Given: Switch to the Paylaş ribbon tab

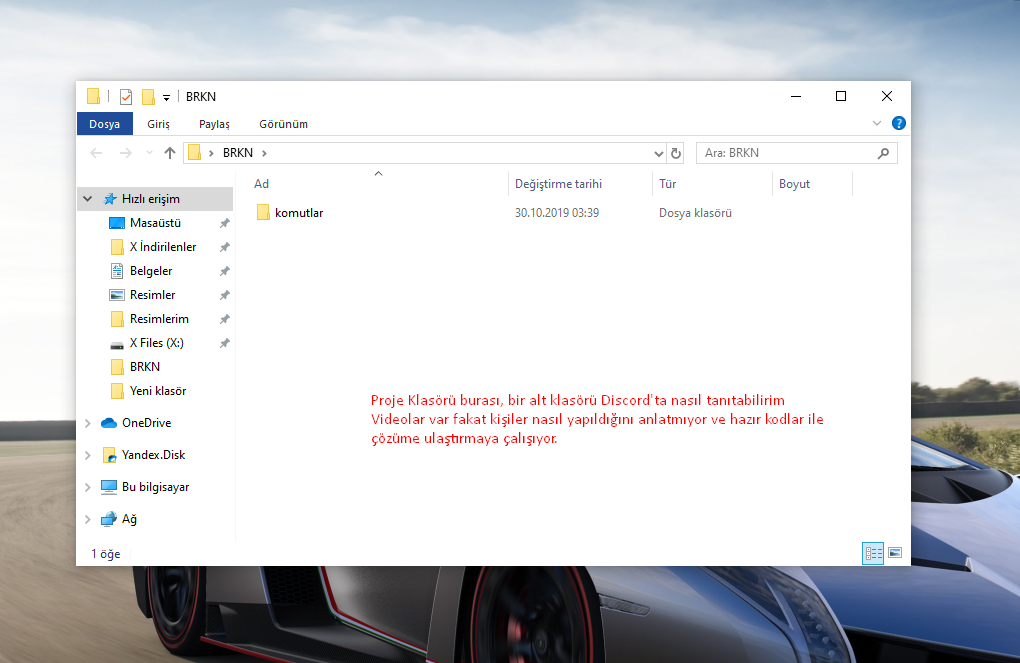Looking at the screenshot, I should pos(214,124).
